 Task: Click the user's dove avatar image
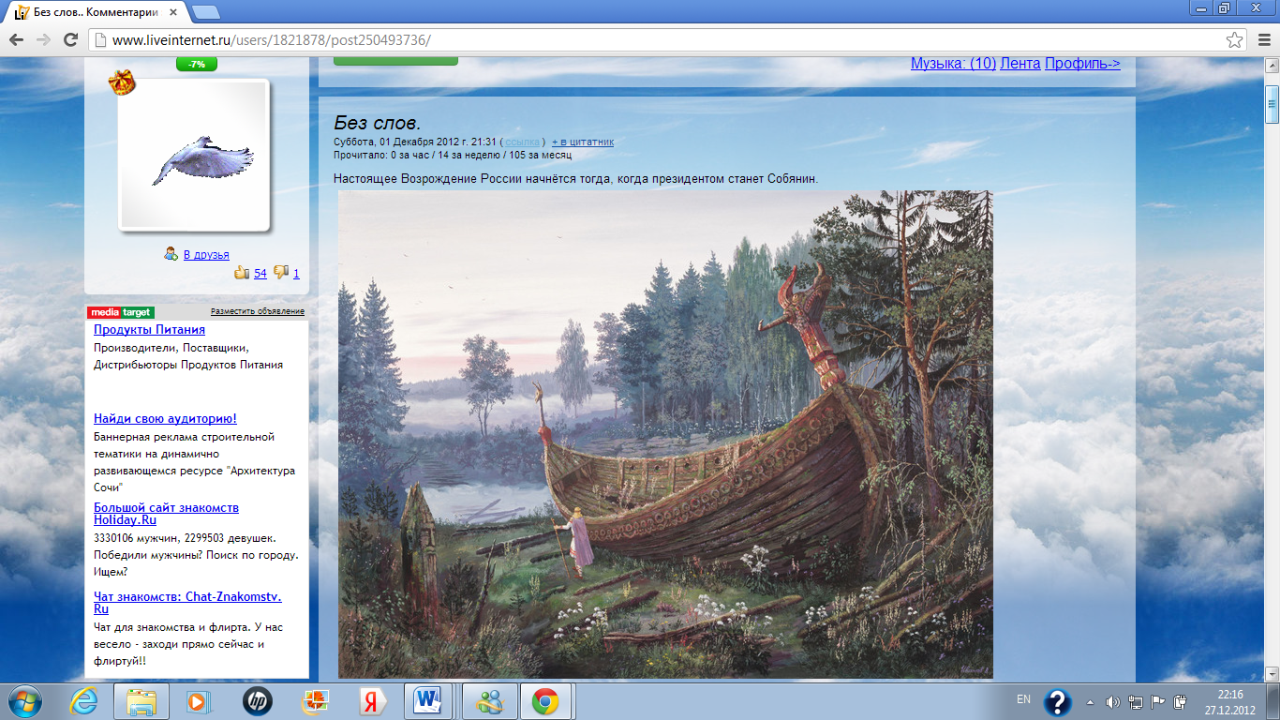pyautogui.click(x=194, y=155)
